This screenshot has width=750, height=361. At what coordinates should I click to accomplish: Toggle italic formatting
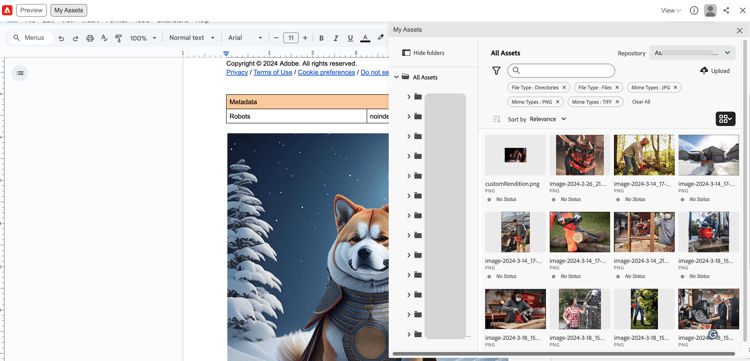click(336, 38)
